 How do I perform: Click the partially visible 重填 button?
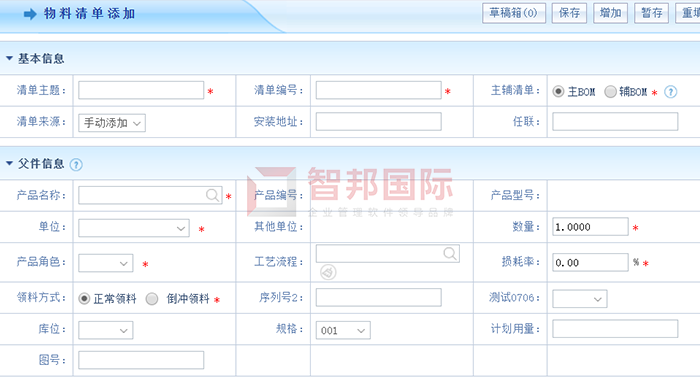688,13
